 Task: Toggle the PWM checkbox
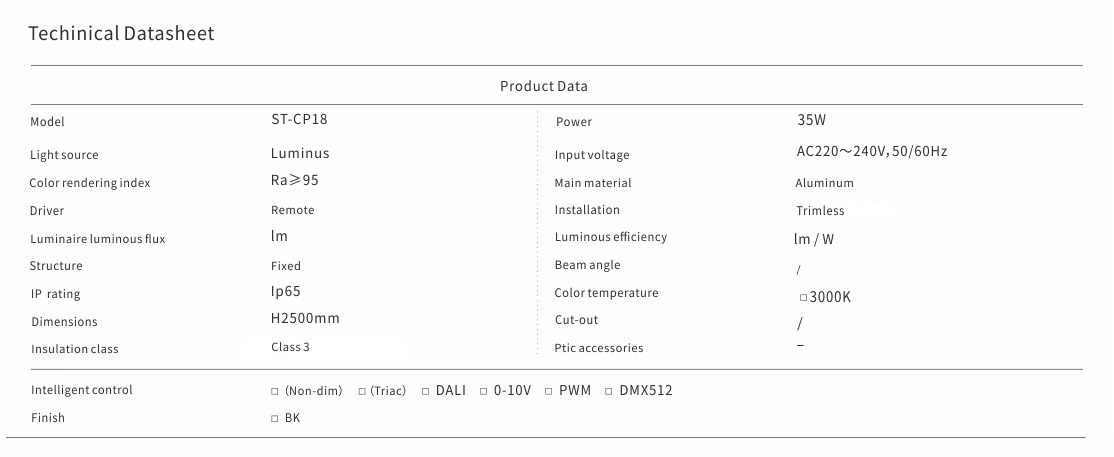point(549,391)
